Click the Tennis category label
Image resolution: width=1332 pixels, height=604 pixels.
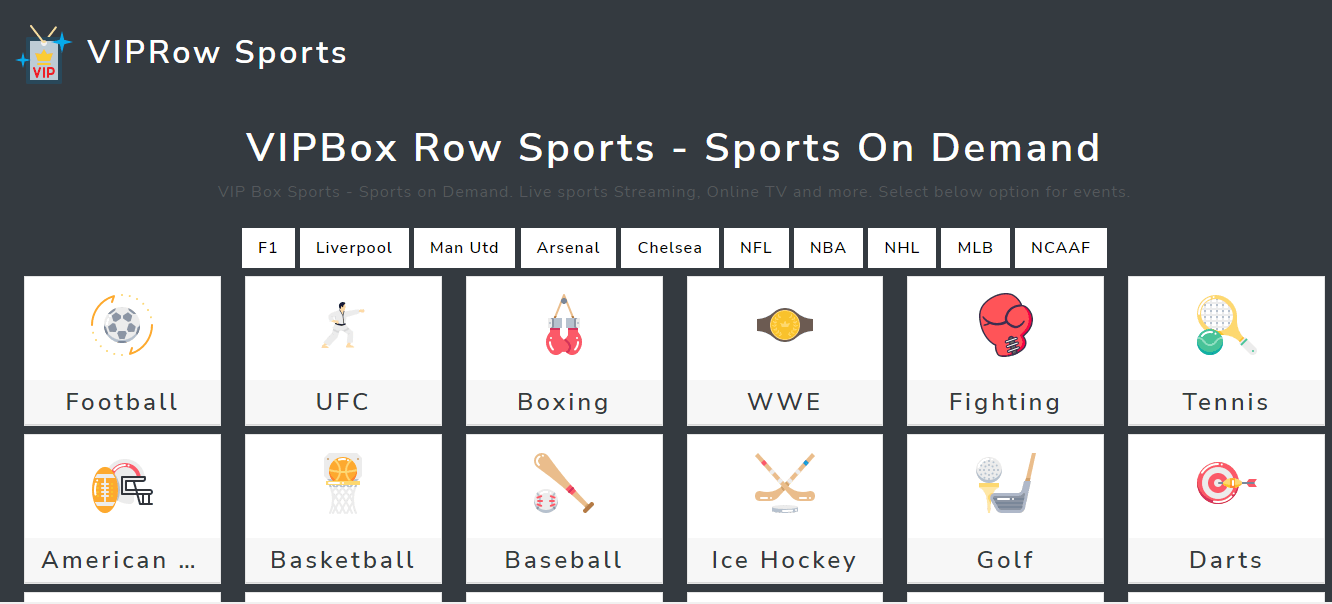click(x=1226, y=402)
